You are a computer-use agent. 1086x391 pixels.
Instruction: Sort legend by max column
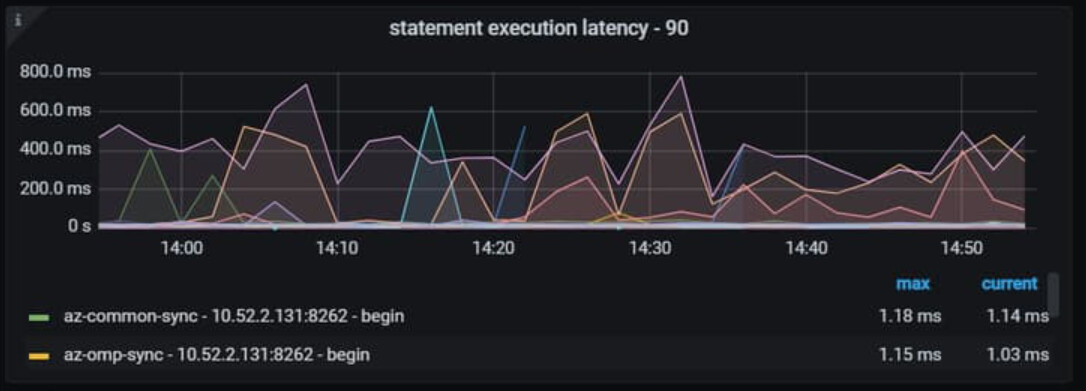(x=913, y=284)
